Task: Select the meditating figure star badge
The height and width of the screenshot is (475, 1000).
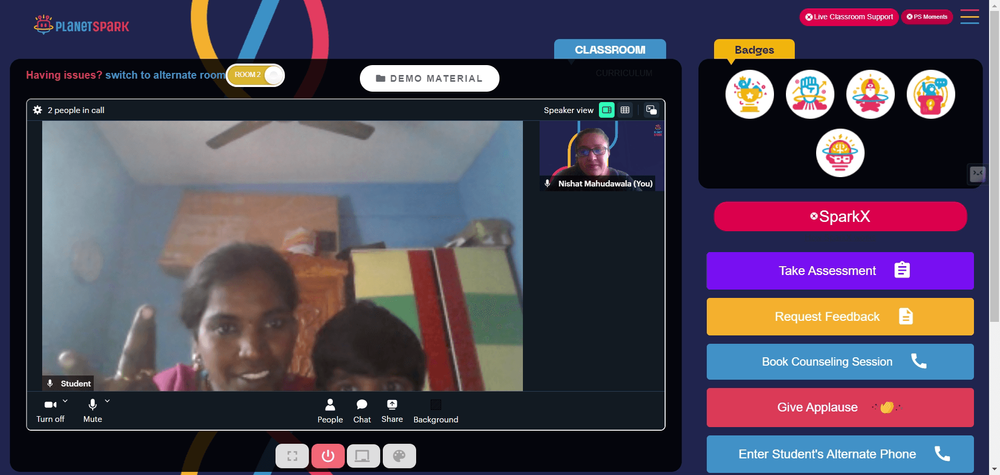Action: (x=871, y=94)
